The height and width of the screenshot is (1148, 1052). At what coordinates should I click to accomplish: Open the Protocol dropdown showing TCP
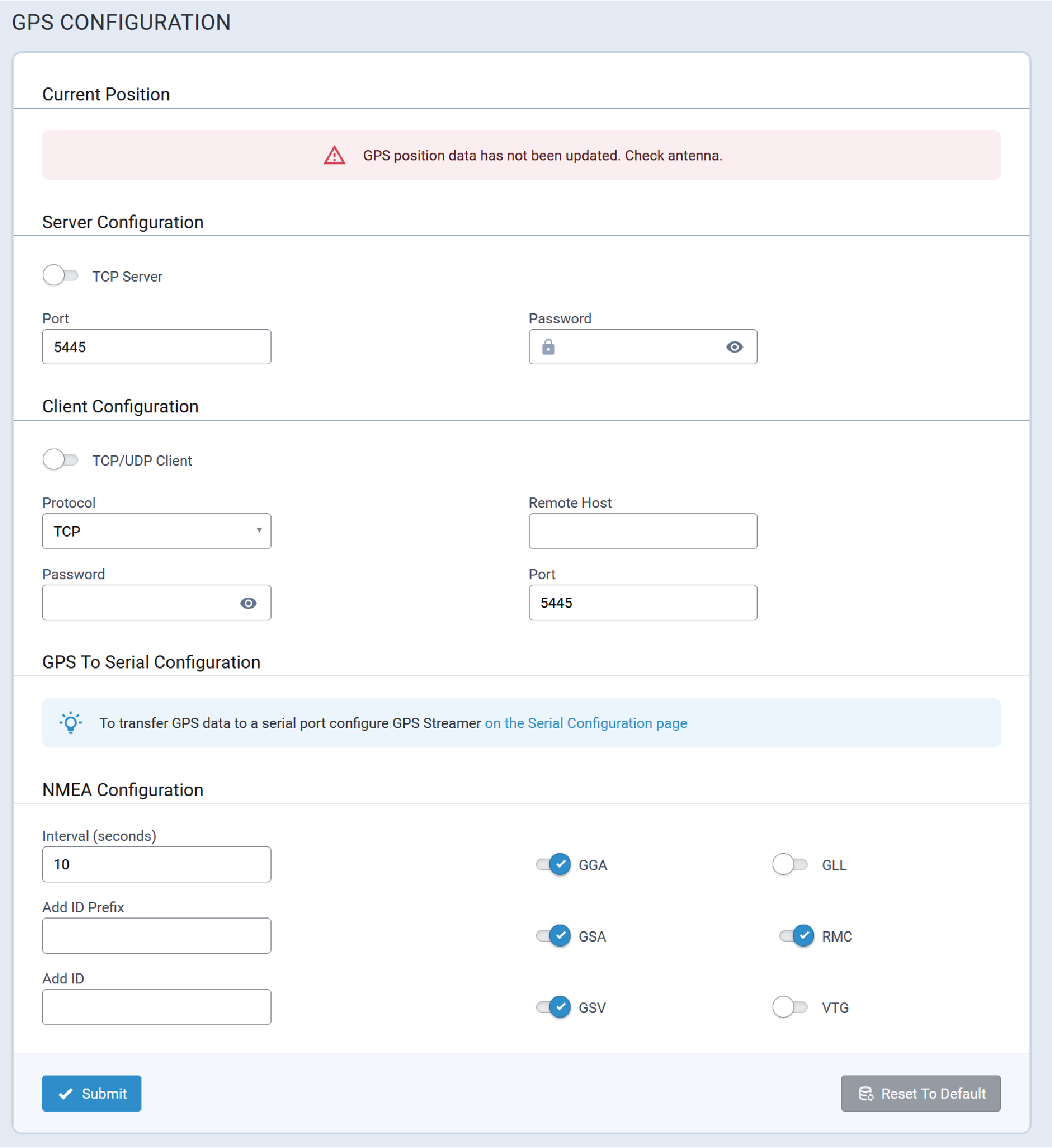156,531
